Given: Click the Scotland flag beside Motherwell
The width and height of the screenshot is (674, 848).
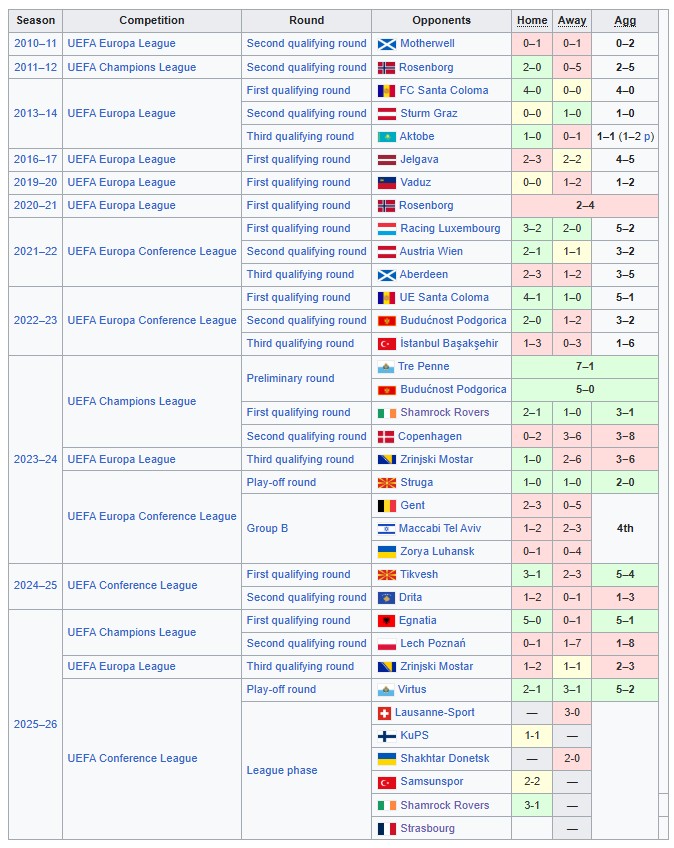Looking at the screenshot, I should tap(387, 44).
